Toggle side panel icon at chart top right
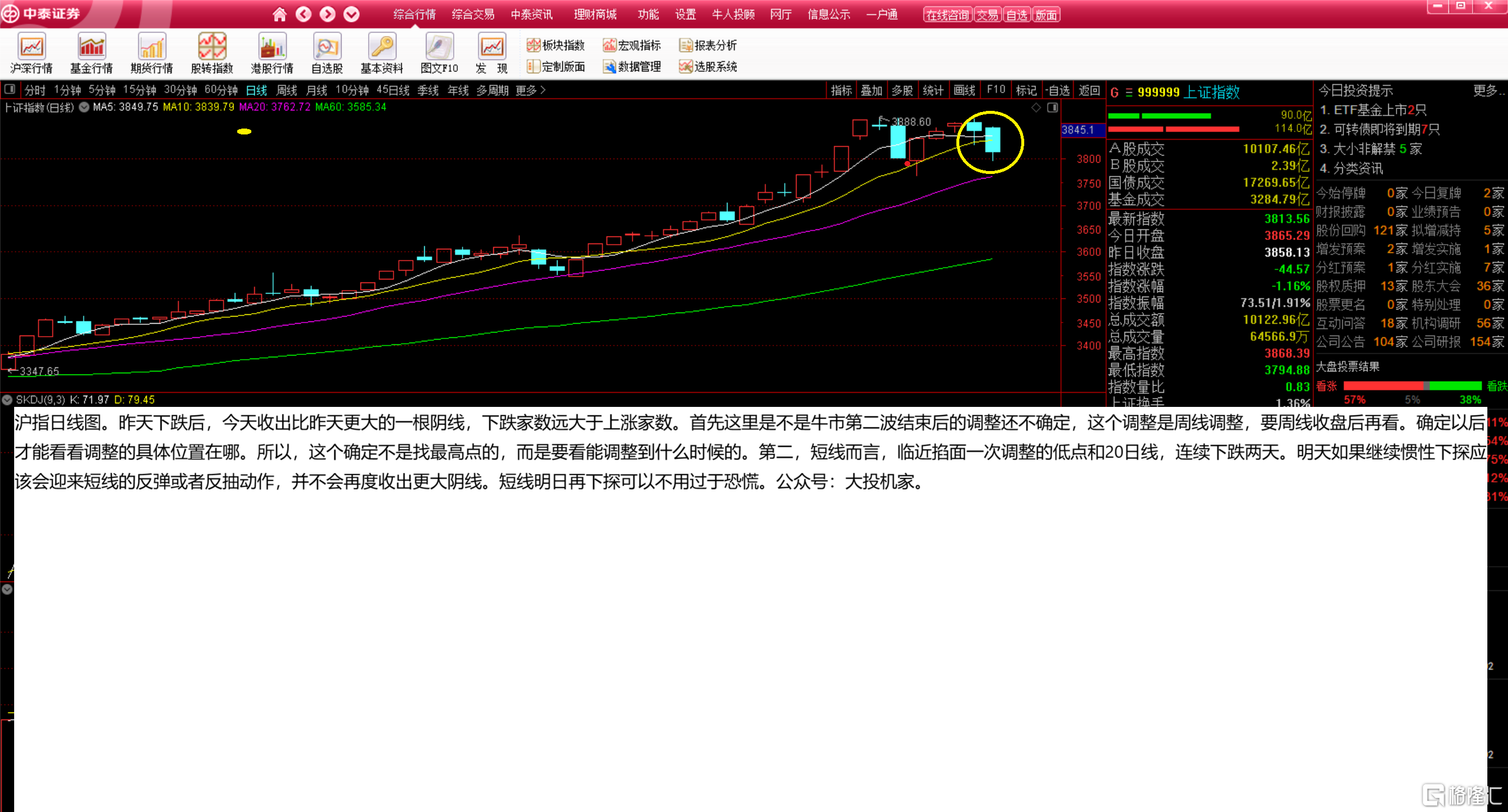 [1053, 107]
